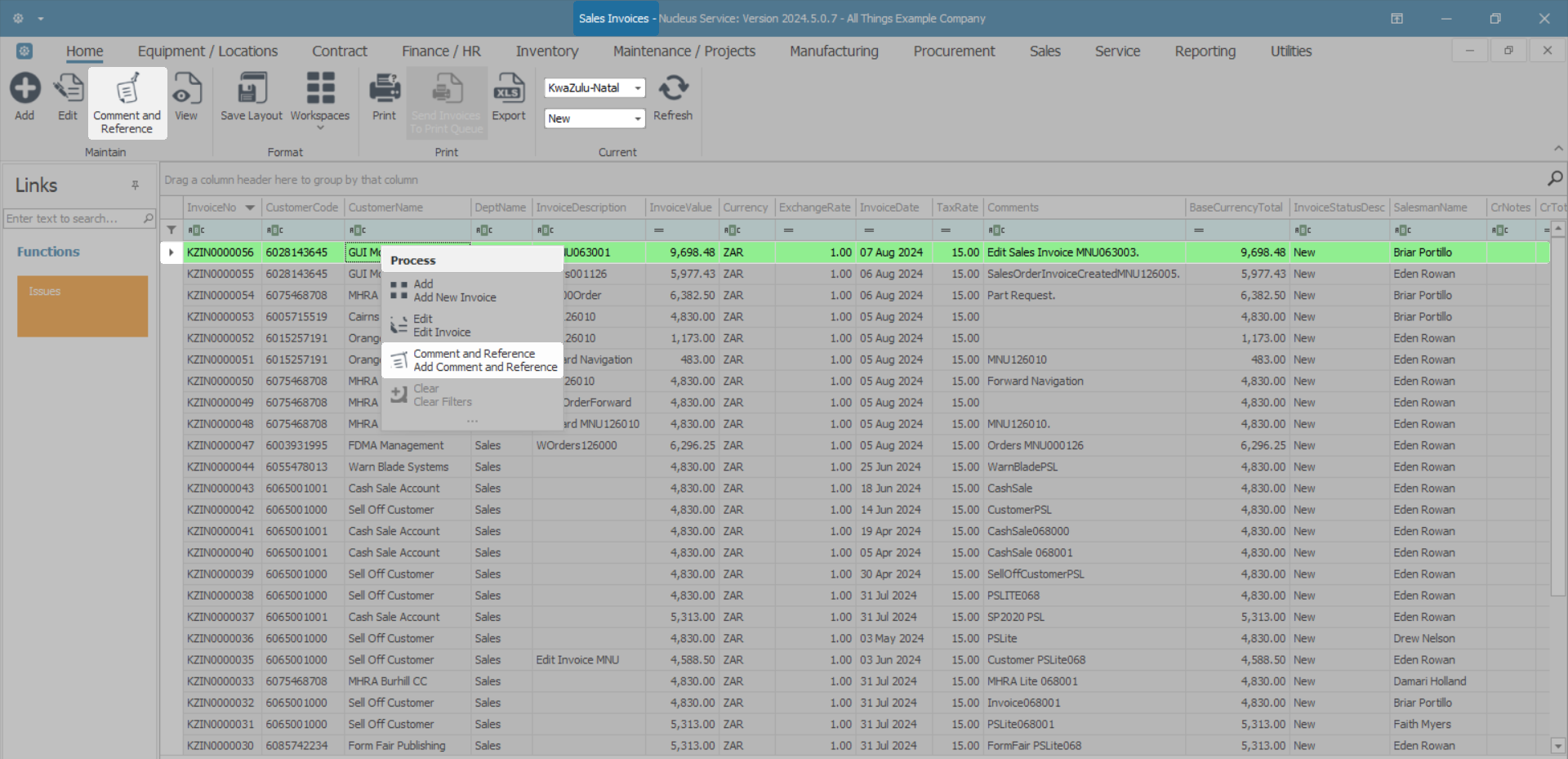This screenshot has width=1568, height=759.
Task: Click the grid search magnifier icon
Action: 1555,178
